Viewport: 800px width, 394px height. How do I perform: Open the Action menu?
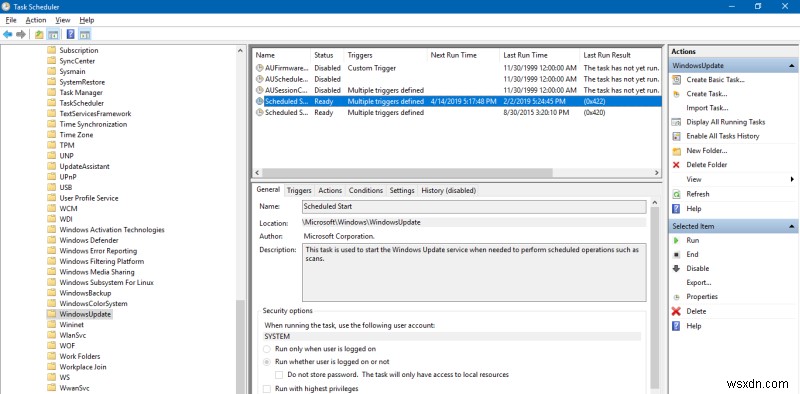point(36,20)
